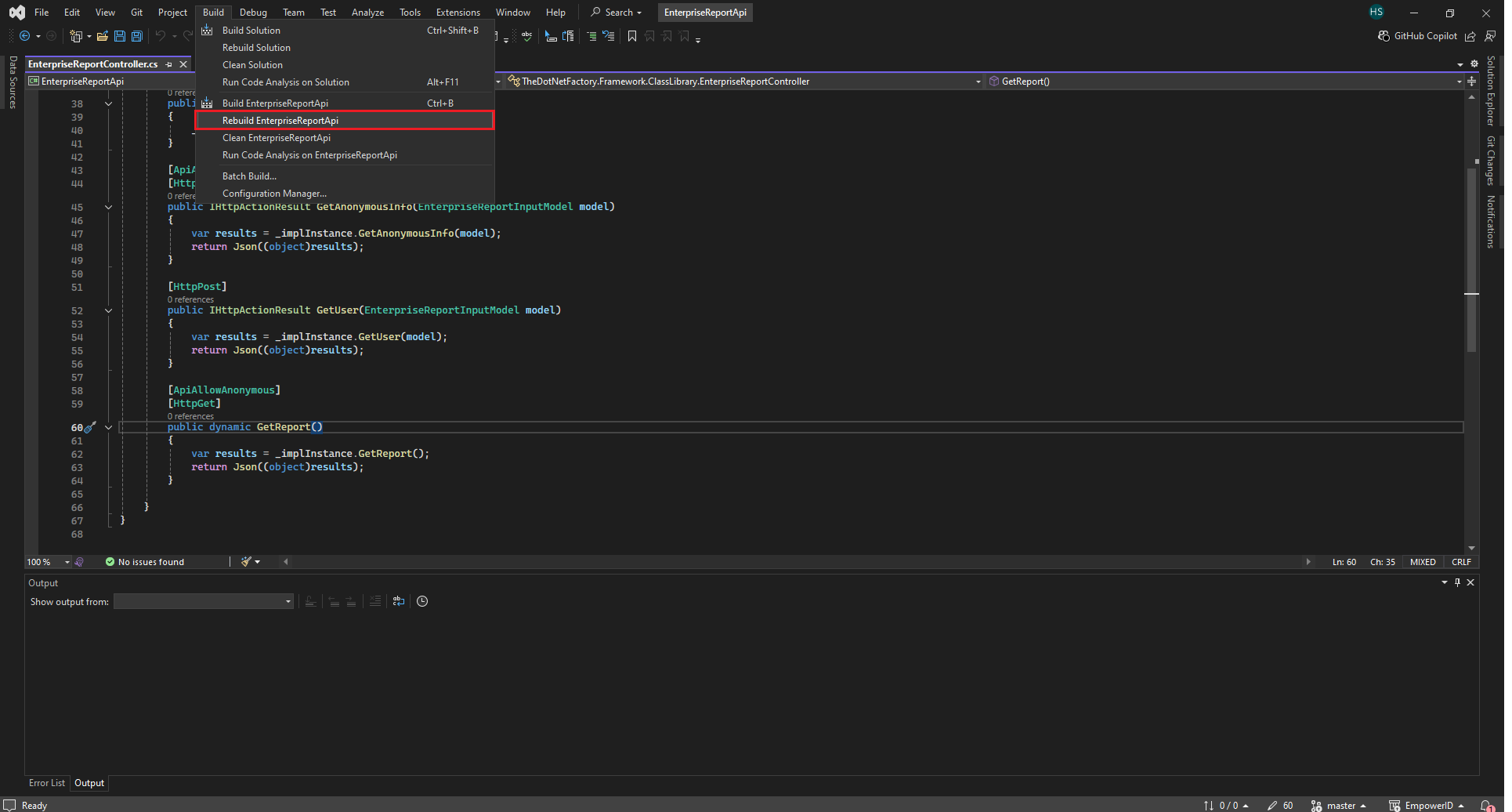Select Run Code Analysis on Solution
This screenshot has width=1512, height=812.
click(345, 82)
